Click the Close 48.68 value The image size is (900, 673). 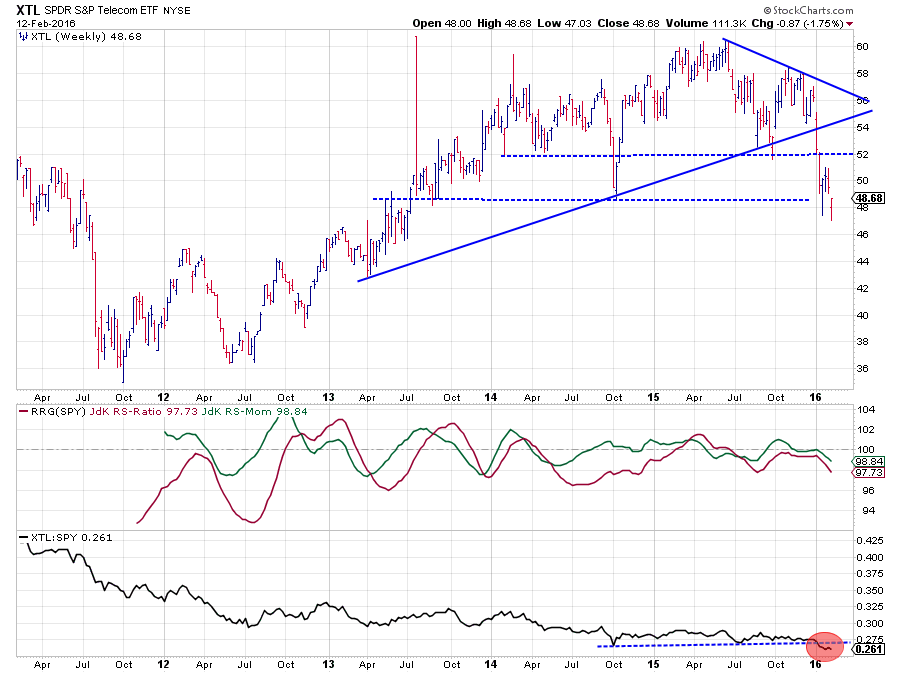629,24
